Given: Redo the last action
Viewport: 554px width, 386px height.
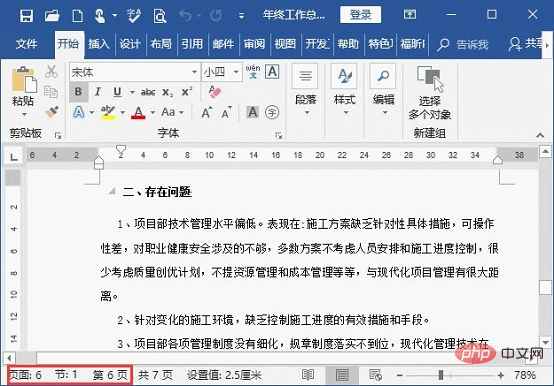Looking at the screenshot, I should pyautogui.click(x=216, y=15).
